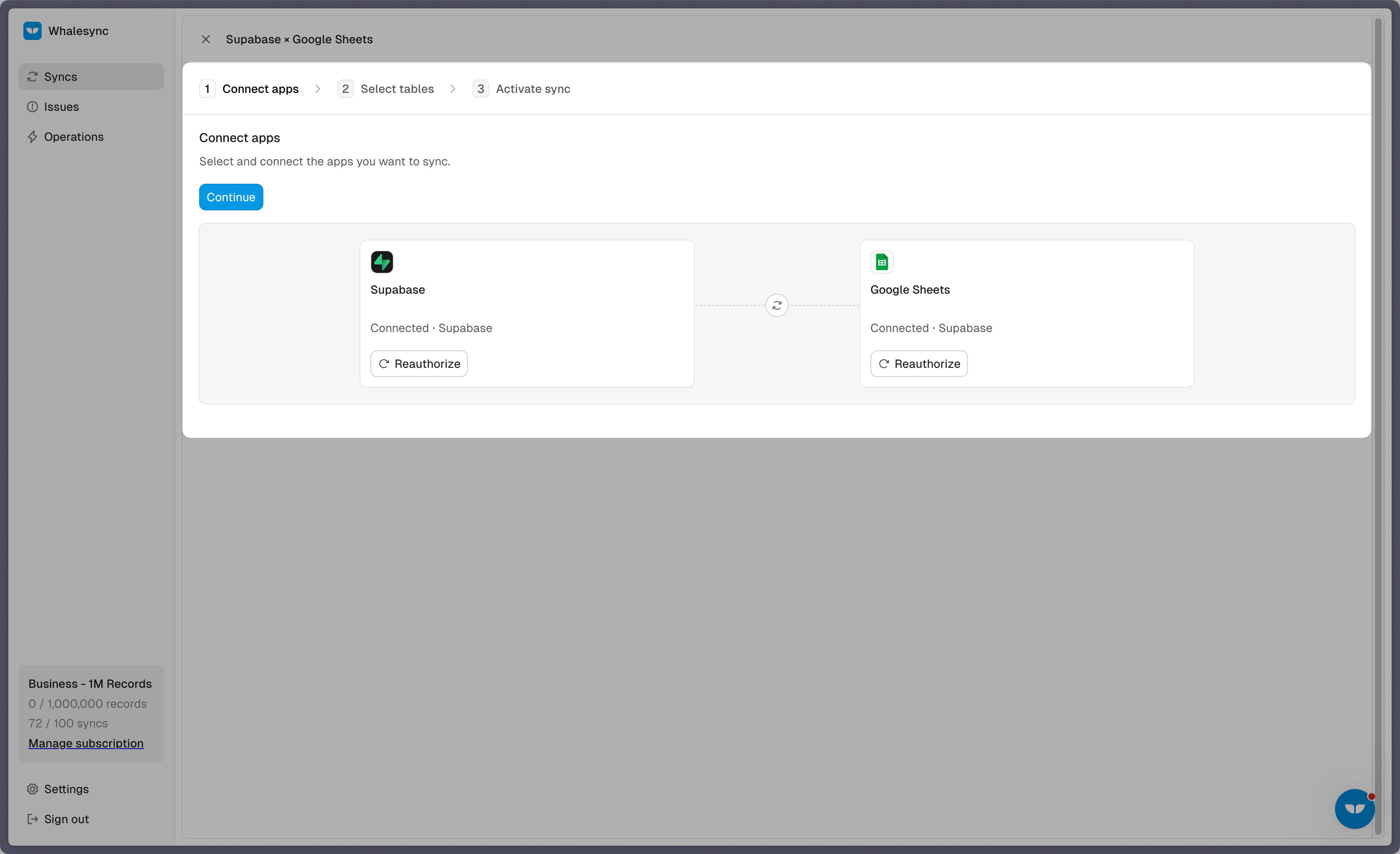
Task: Click the Supabase card title text
Action: point(398,290)
